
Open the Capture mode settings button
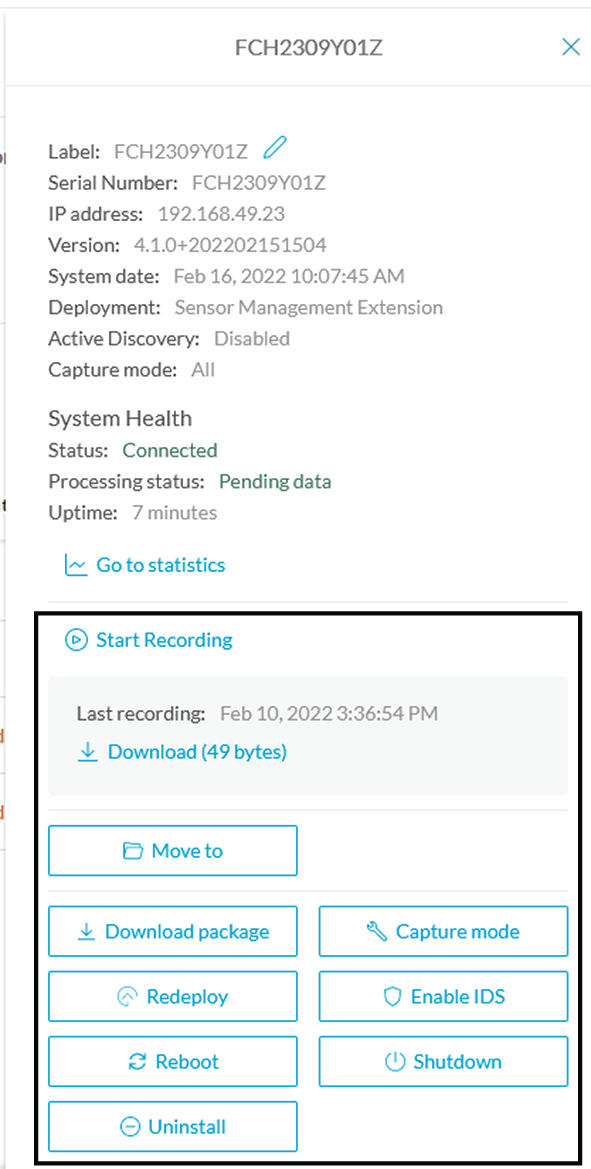(443, 931)
